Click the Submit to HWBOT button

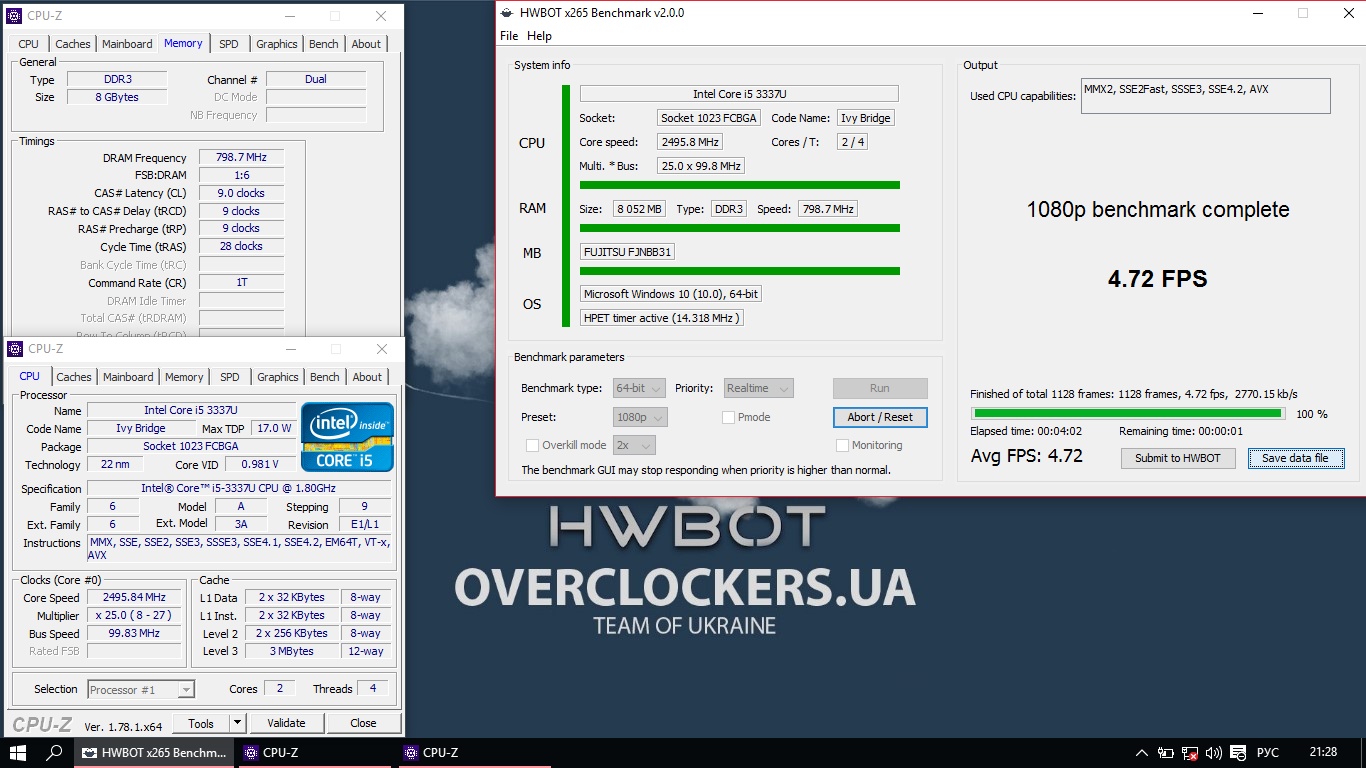pyautogui.click(x=1178, y=458)
